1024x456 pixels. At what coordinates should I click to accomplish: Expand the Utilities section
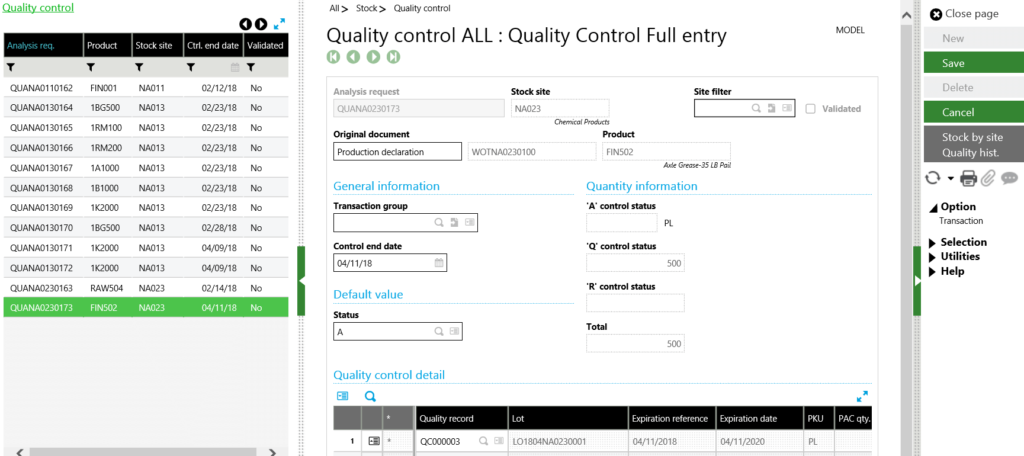point(933,257)
